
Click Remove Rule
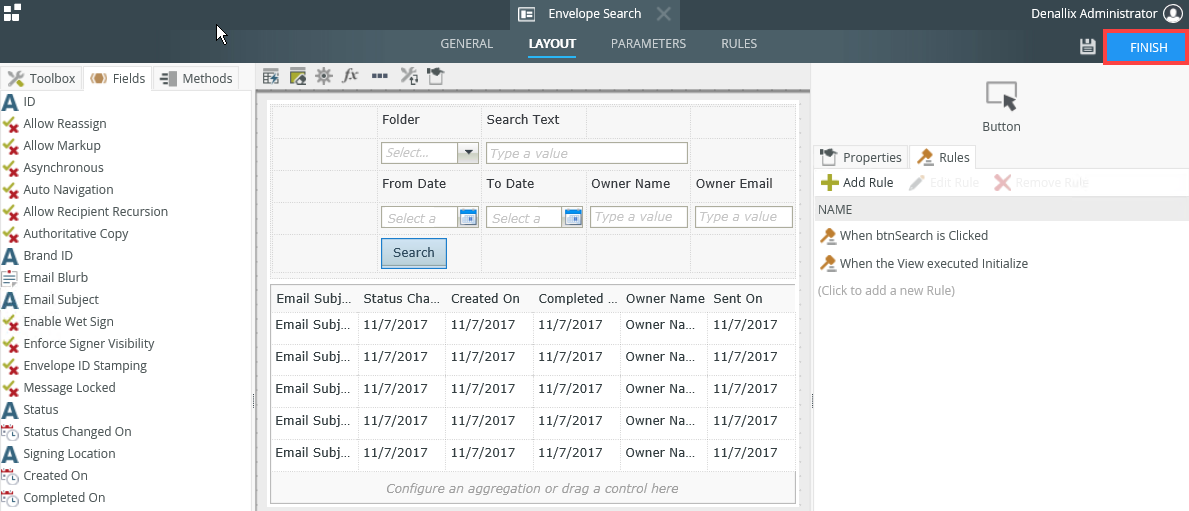[x=1042, y=183]
